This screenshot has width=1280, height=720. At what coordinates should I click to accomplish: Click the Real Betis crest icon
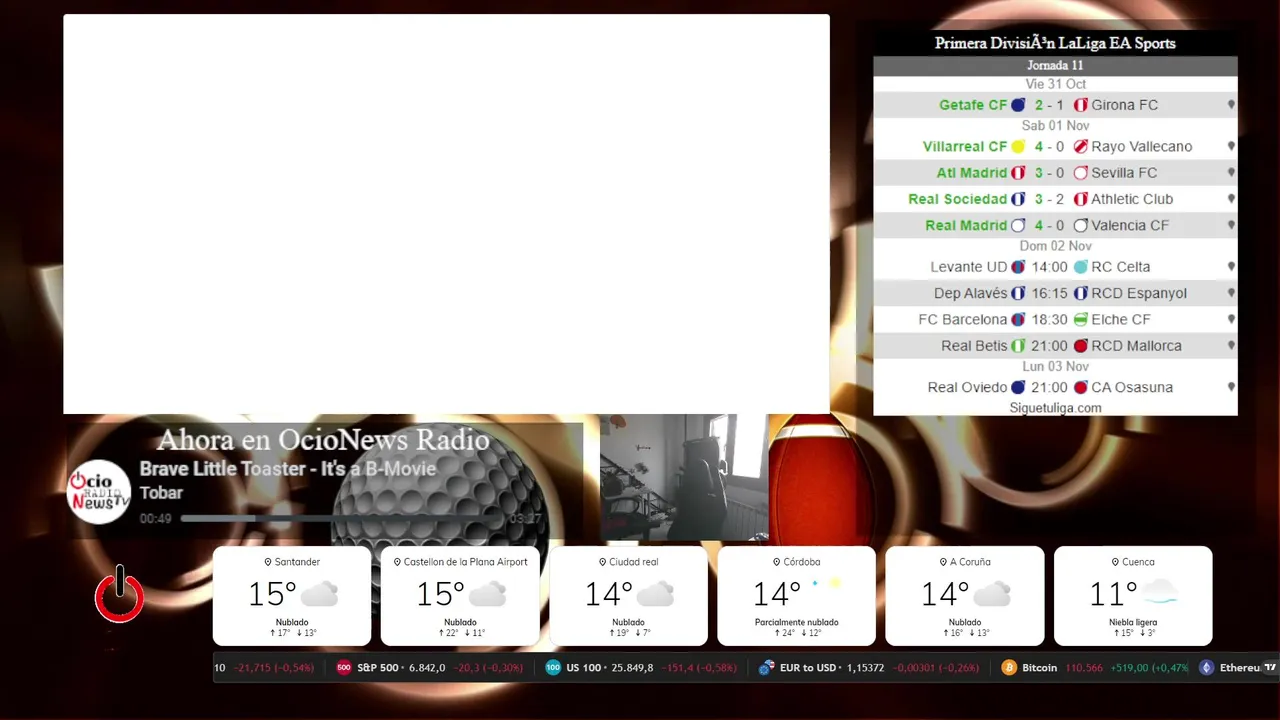(1018, 346)
